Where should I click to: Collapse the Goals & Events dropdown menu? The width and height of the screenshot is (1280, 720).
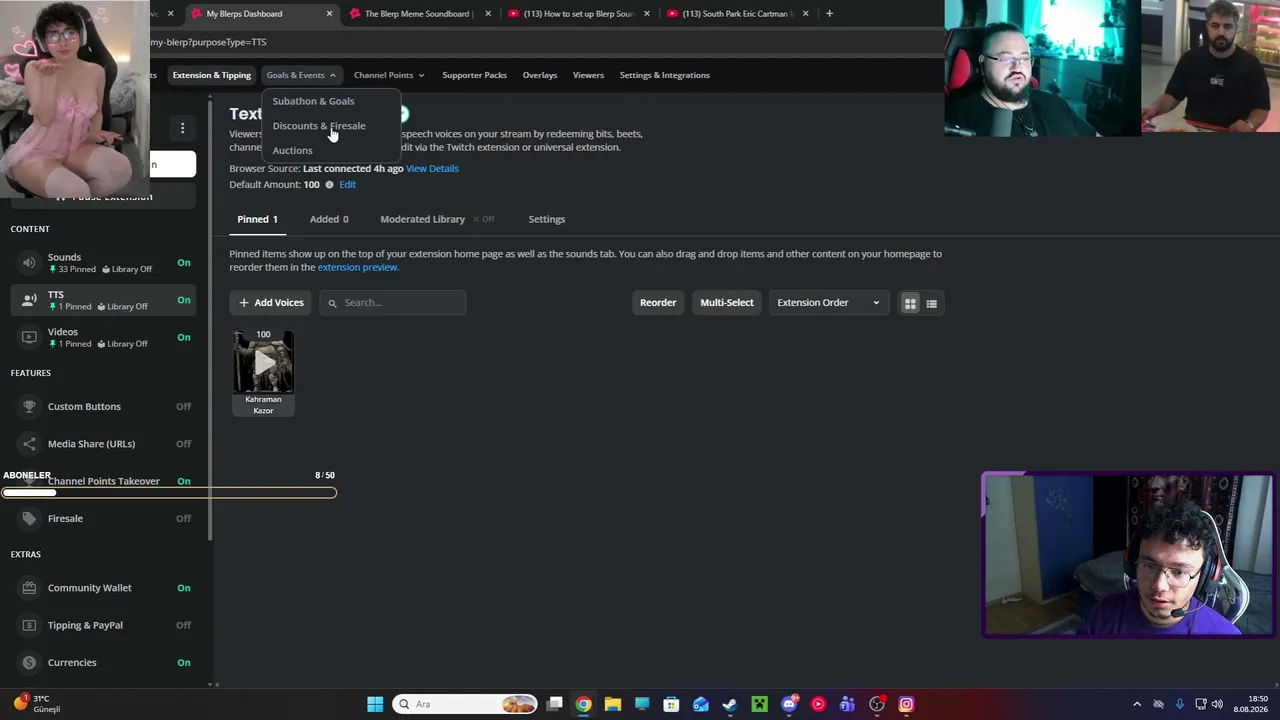301,75
